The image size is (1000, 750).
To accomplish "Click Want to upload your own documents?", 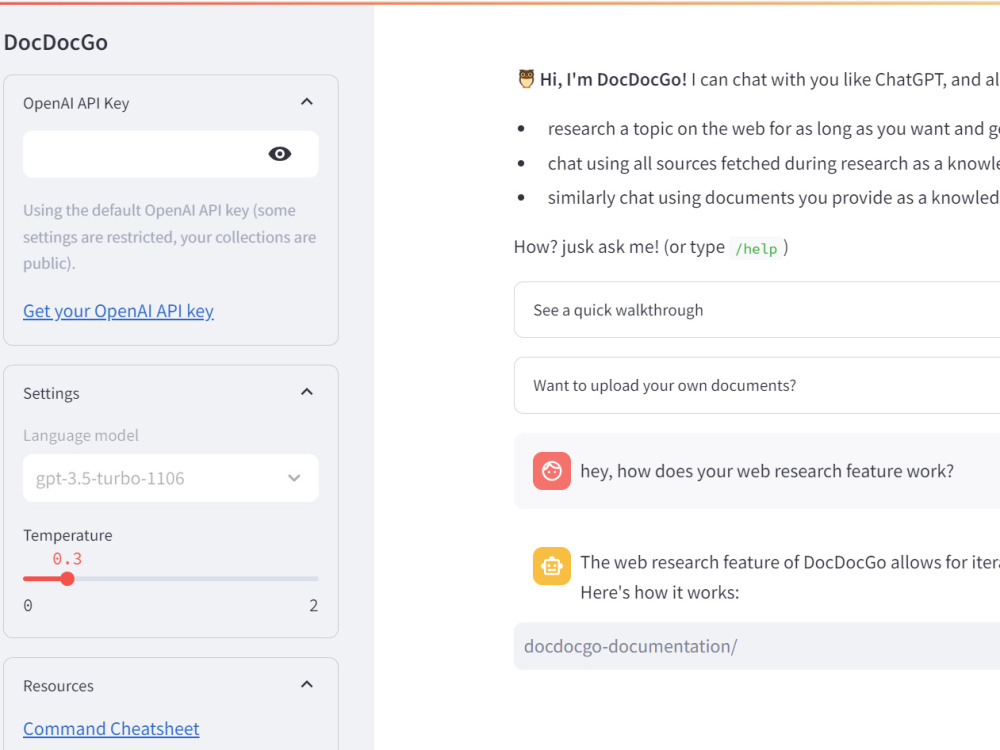I will pos(756,385).
